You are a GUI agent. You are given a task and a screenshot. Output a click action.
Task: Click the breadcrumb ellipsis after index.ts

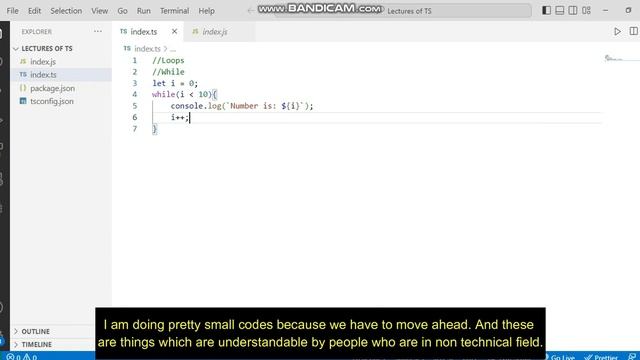click(x=173, y=49)
